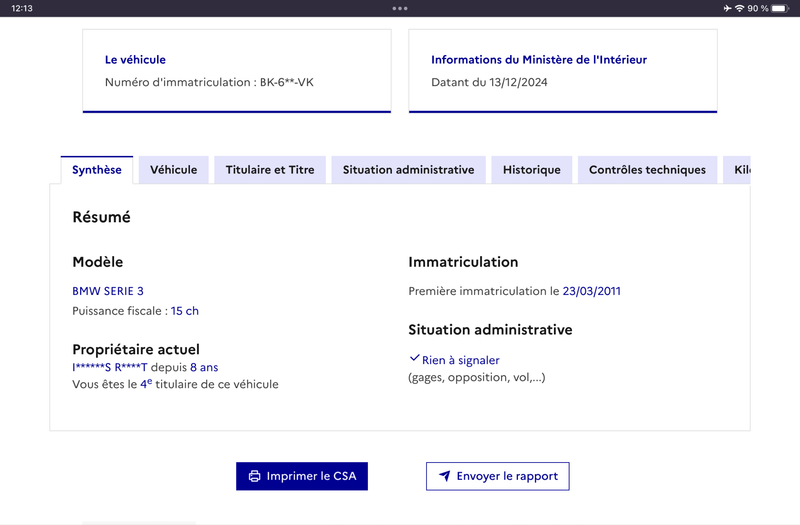Click the paper plane icon in Envoyer le rapport
This screenshot has width=800, height=525.
click(445, 476)
